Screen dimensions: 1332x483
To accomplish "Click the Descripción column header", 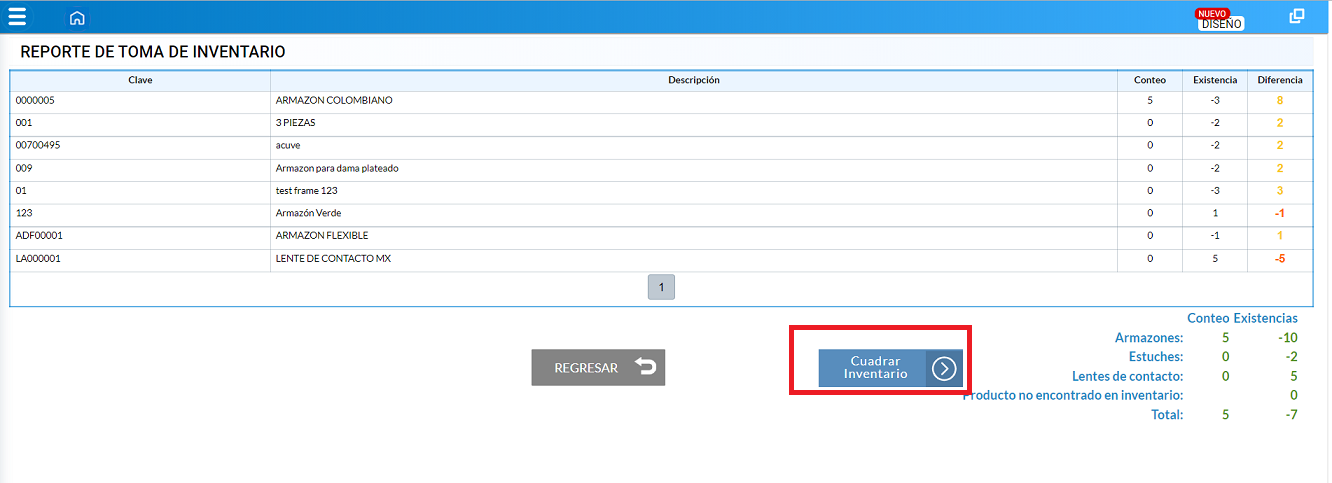I will tap(694, 80).
